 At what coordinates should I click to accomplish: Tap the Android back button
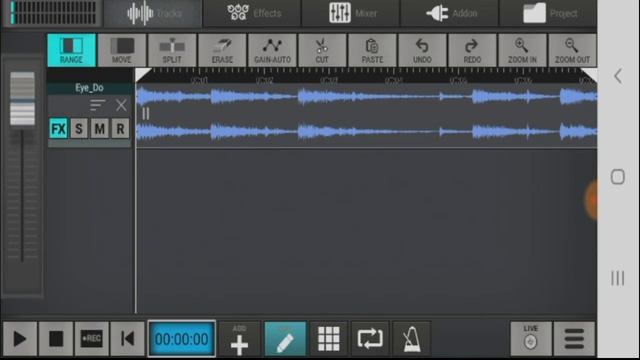coord(618,76)
